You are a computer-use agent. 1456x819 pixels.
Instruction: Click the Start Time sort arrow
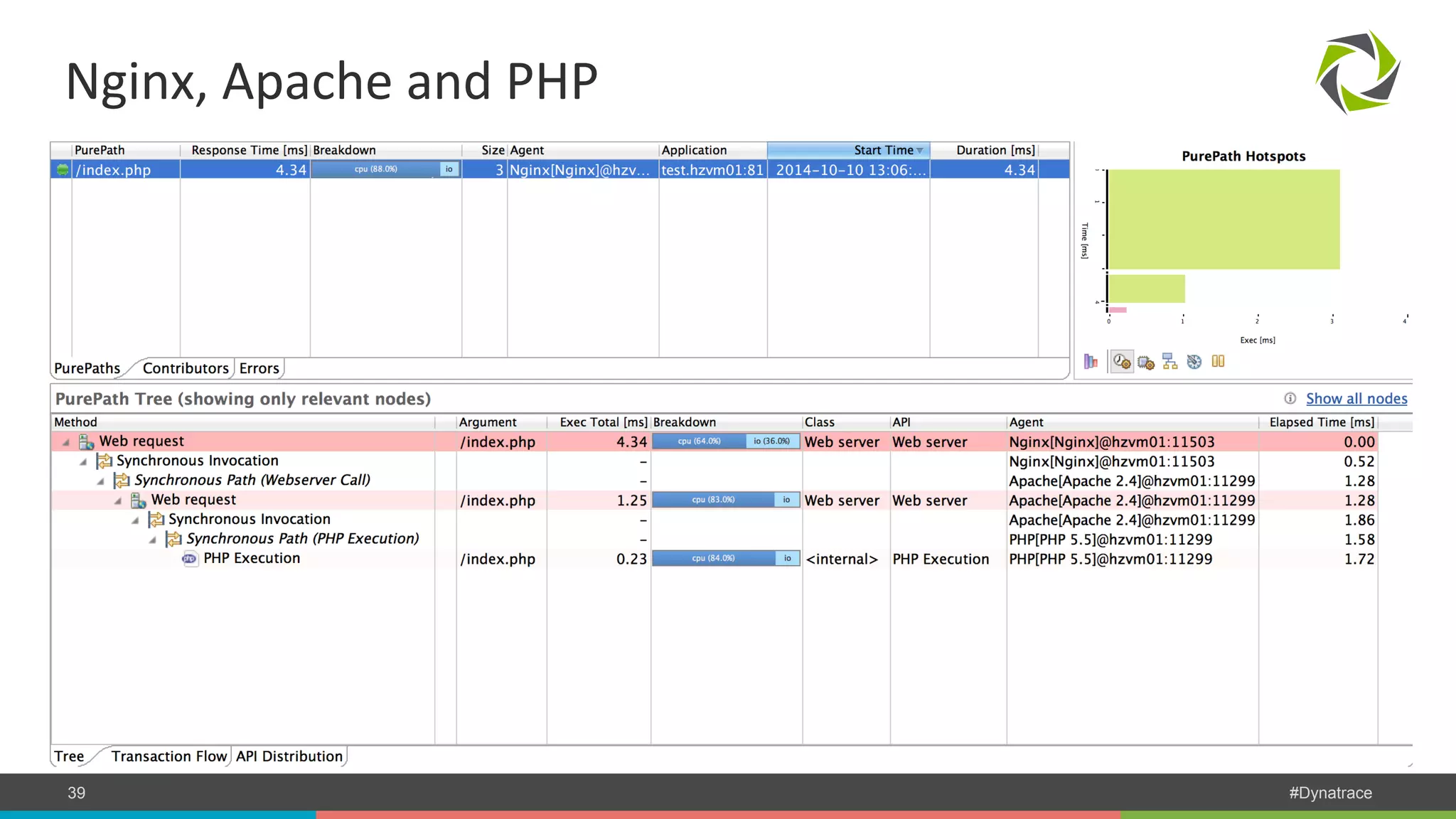(x=920, y=151)
